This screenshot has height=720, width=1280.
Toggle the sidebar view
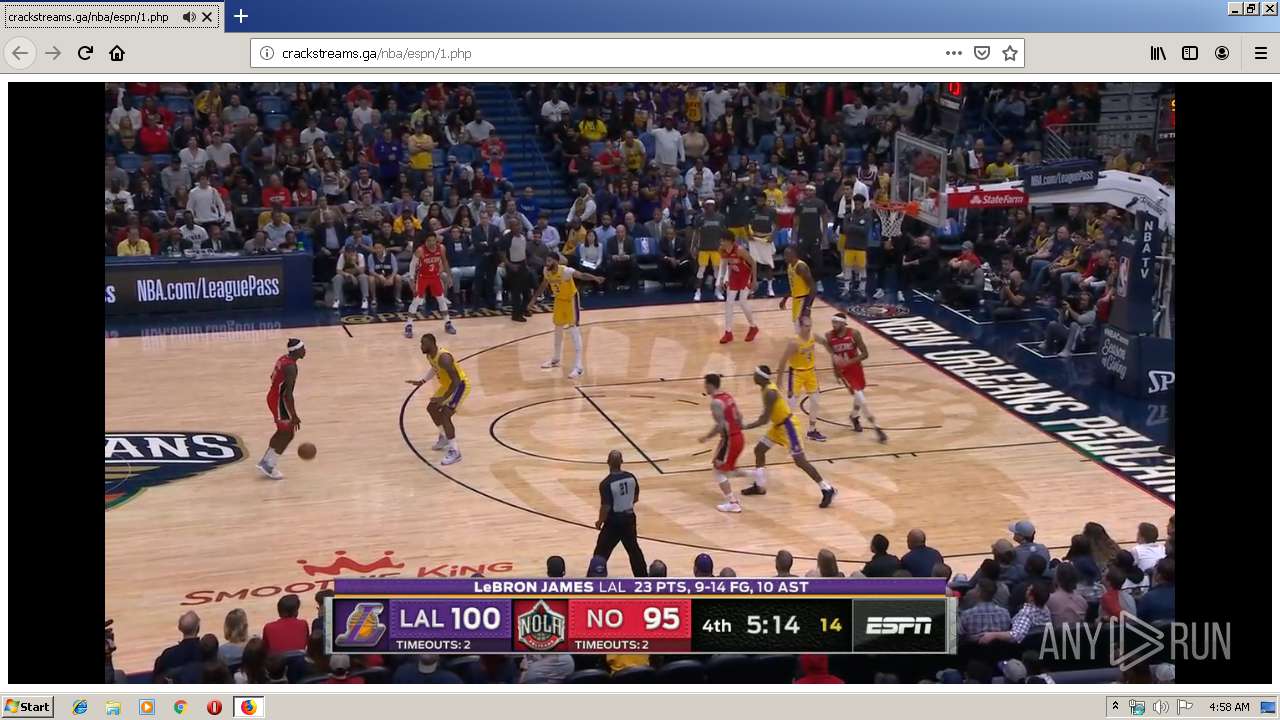pos(1190,53)
